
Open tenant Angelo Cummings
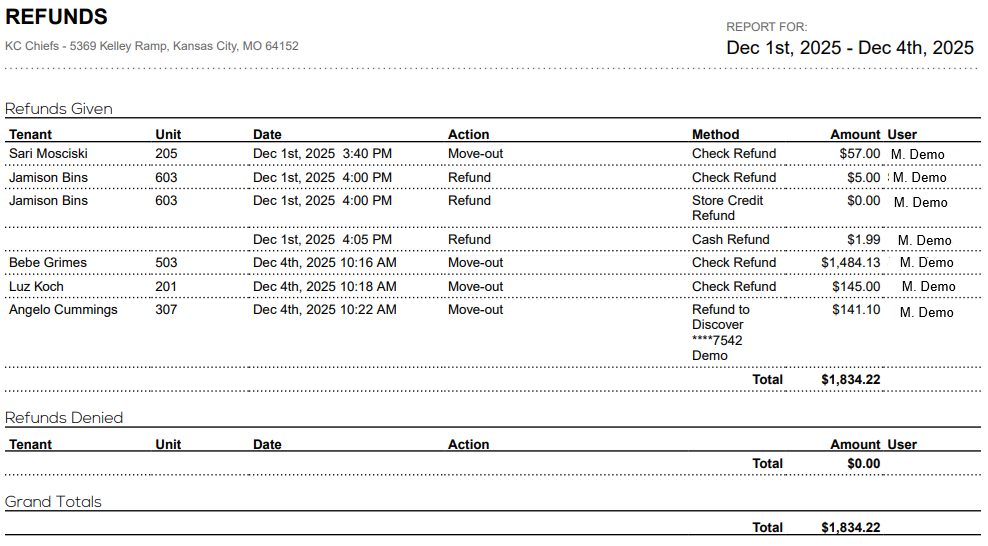(63, 310)
